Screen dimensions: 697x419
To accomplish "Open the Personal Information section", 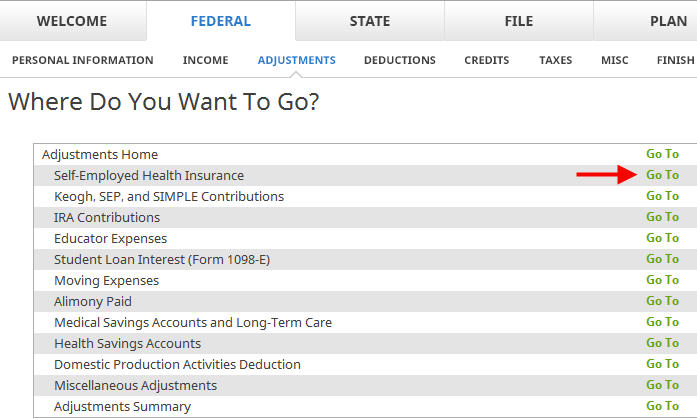I will 83,60.
